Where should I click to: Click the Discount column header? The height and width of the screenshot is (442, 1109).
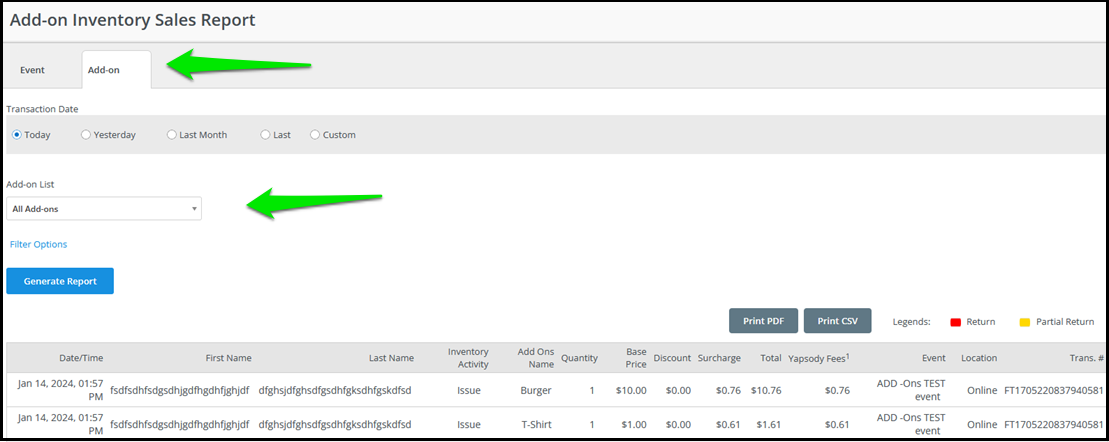pos(672,358)
